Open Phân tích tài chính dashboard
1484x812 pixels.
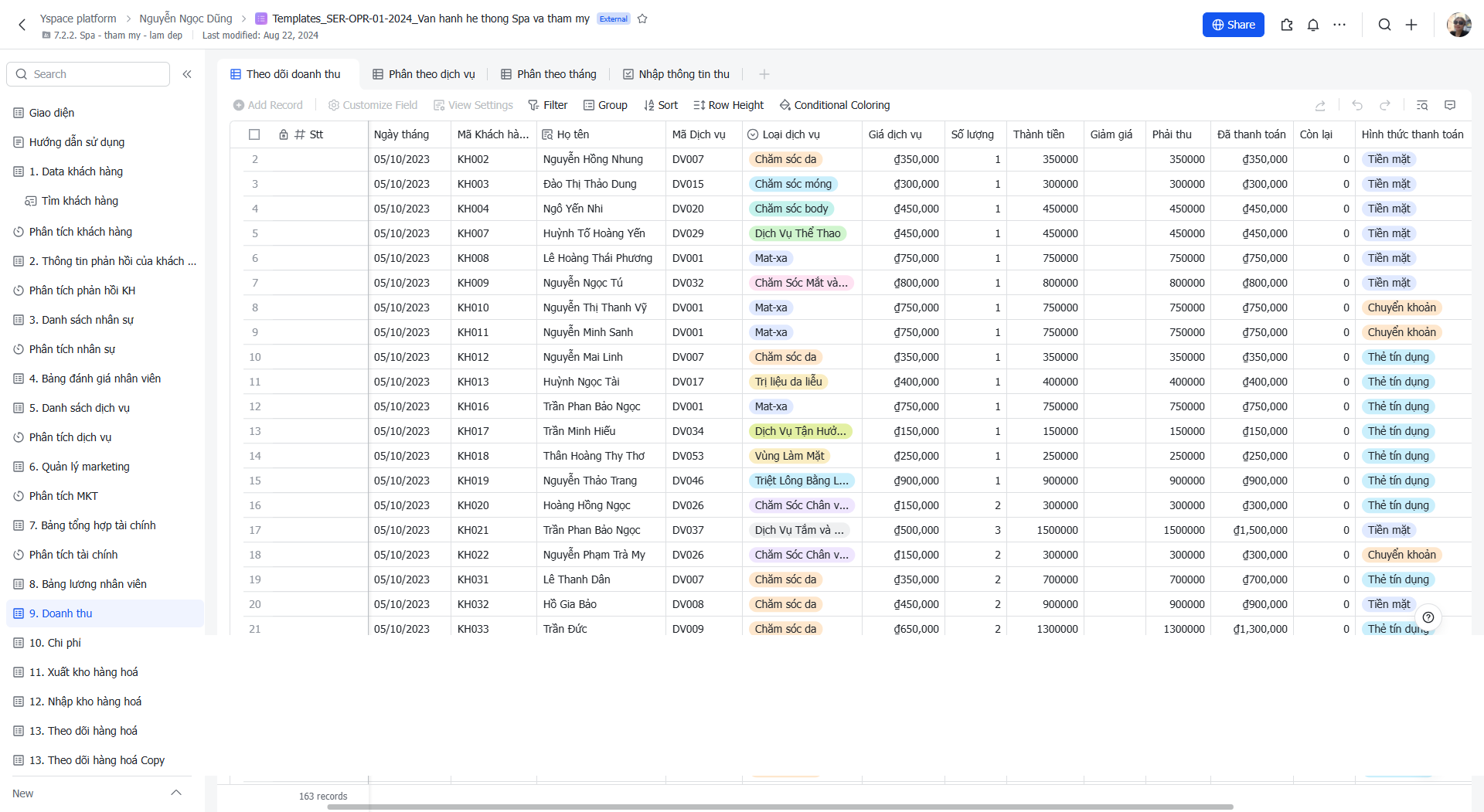click(73, 555)
